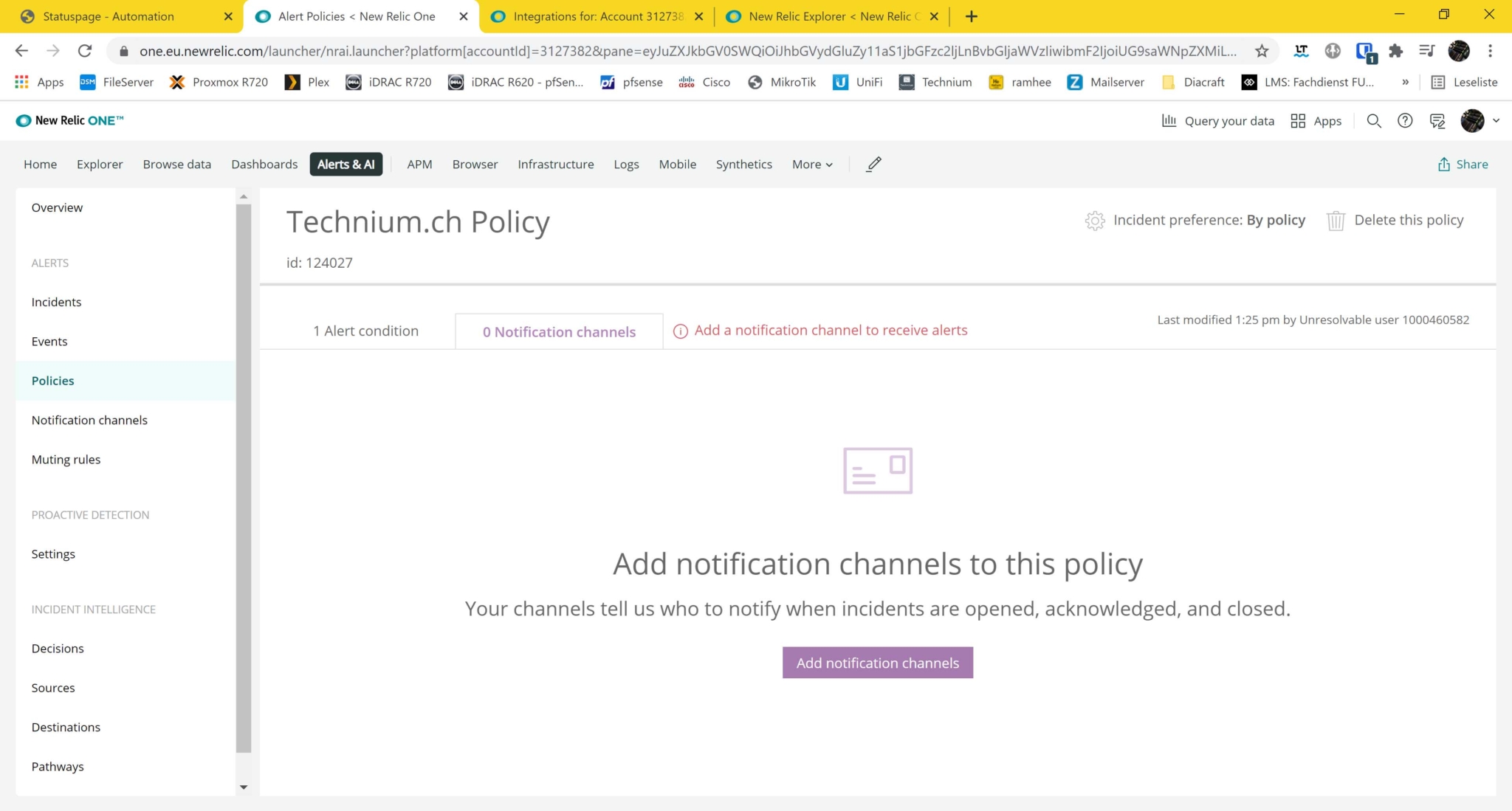Open the Apps grid icon in header
This screenshot has width=1512, height=811.
pyautogui.click(x=1298, y=120)
